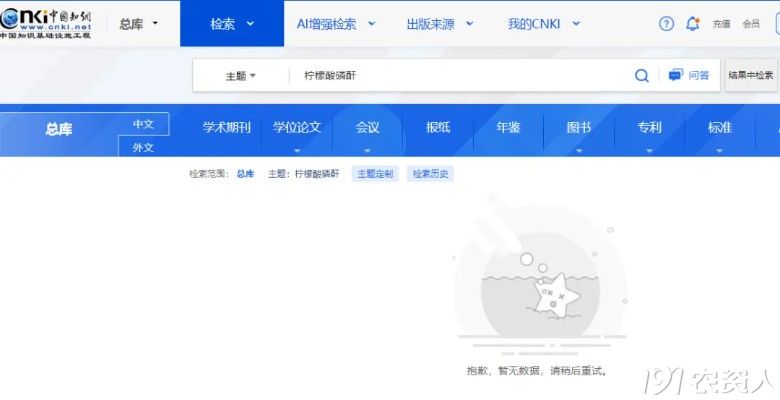
Task: Open the 学位论文 tab
Action: [297, 127]
